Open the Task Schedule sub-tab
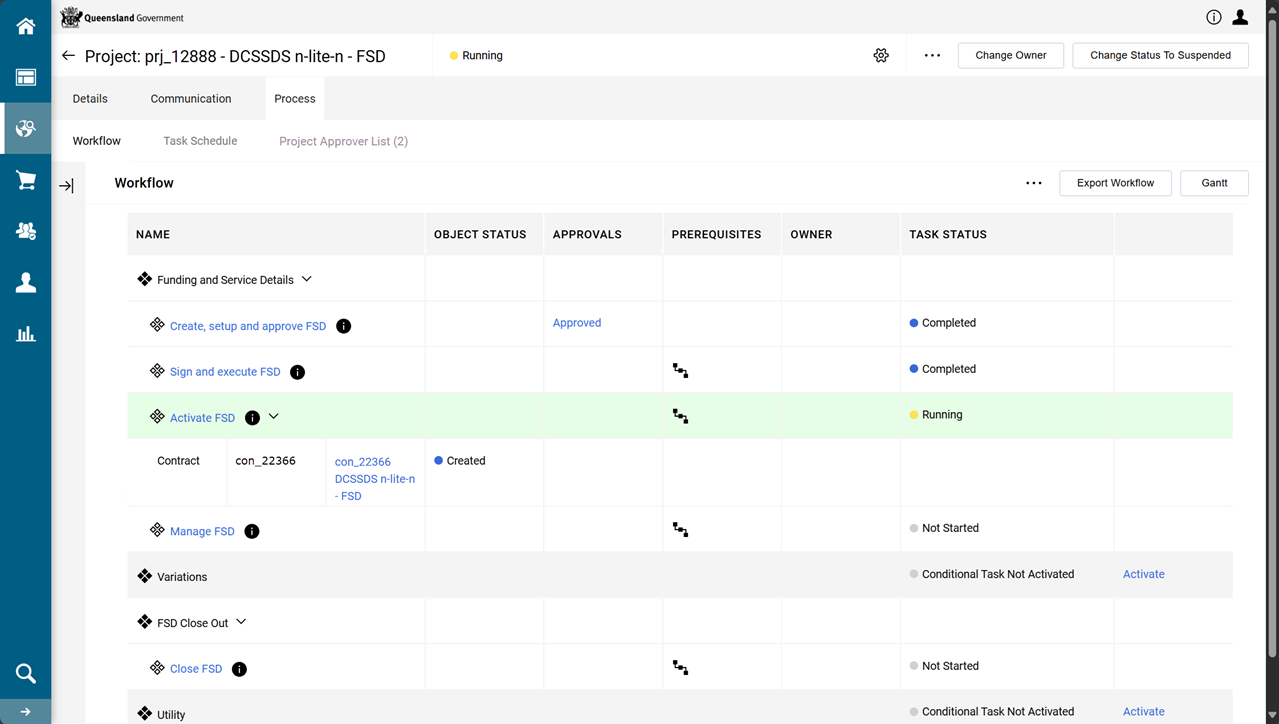 tap(200, 141)
